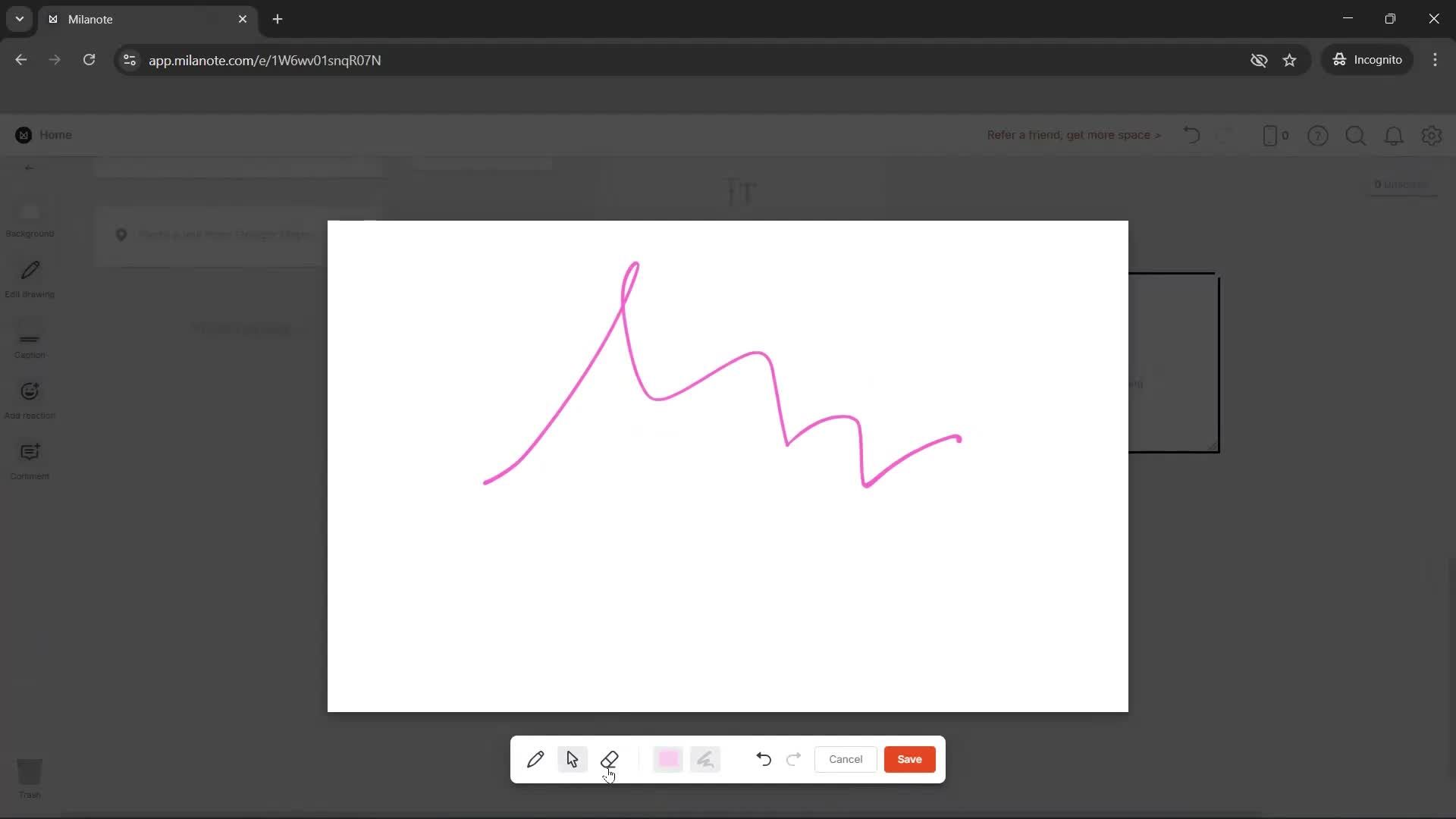The height and width of the screenshot is (819, 1456).
Task: Click the Home breadcrumb
Action: point(55,135)
